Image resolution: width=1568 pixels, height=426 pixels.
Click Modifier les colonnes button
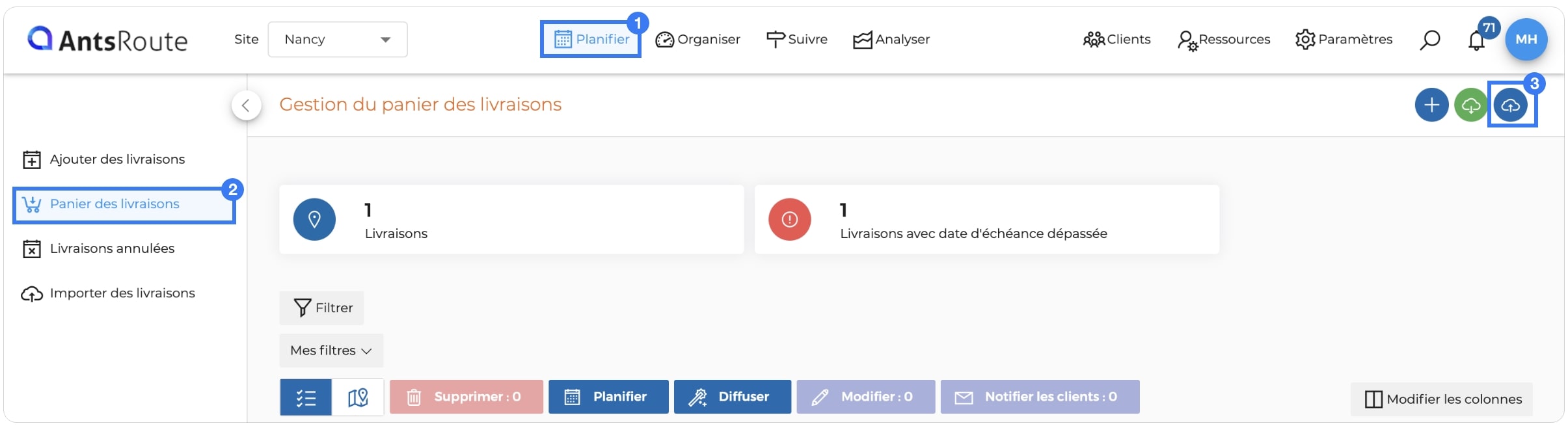1442,399
